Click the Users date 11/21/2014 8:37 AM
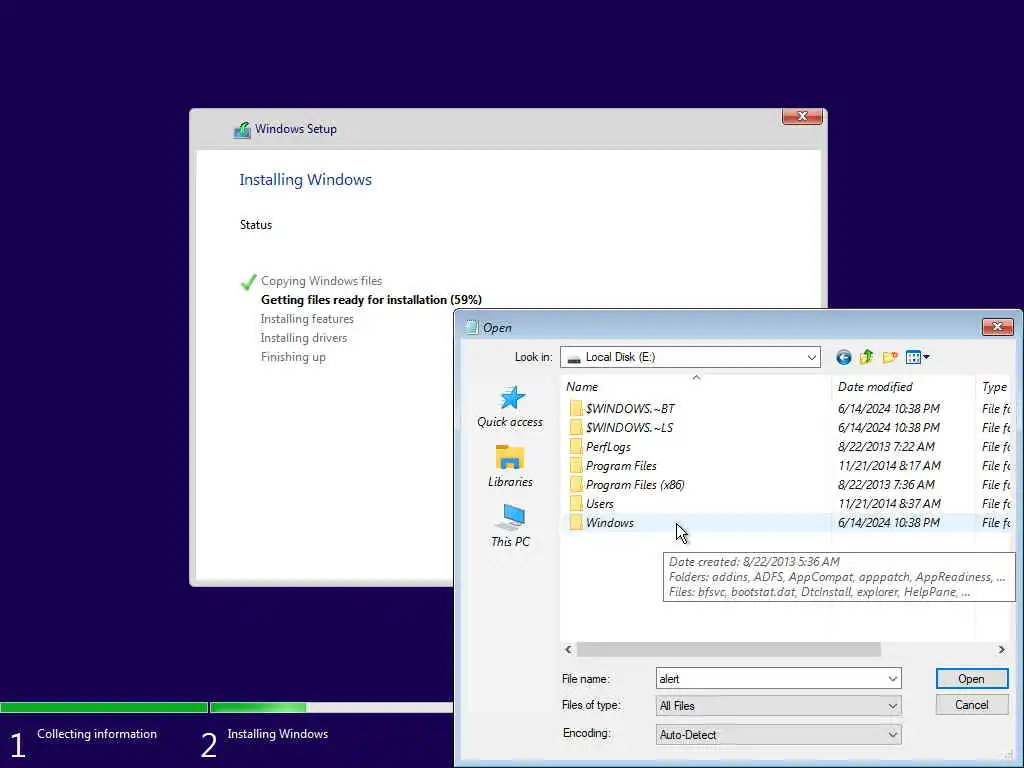1024x768 pixels. click(x=889, y=504)
